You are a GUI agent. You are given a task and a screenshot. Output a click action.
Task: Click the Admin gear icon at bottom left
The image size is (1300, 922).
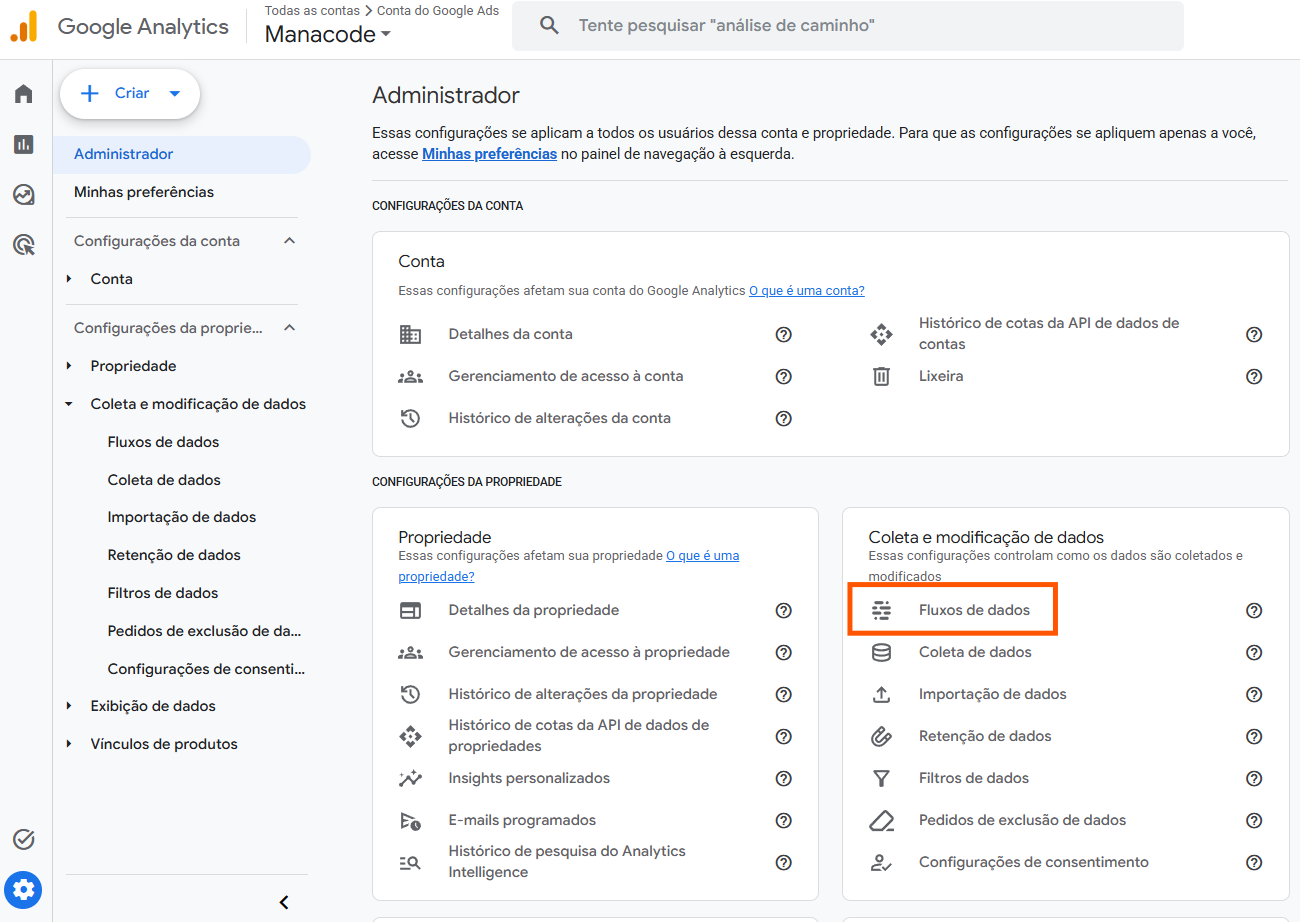click(x=24, y=888)
